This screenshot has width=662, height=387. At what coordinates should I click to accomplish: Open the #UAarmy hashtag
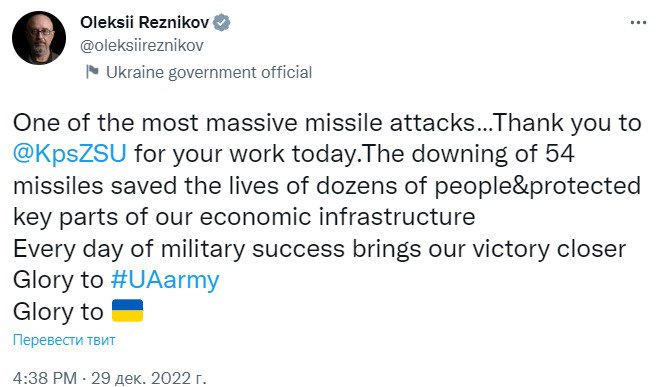[165, 280]
